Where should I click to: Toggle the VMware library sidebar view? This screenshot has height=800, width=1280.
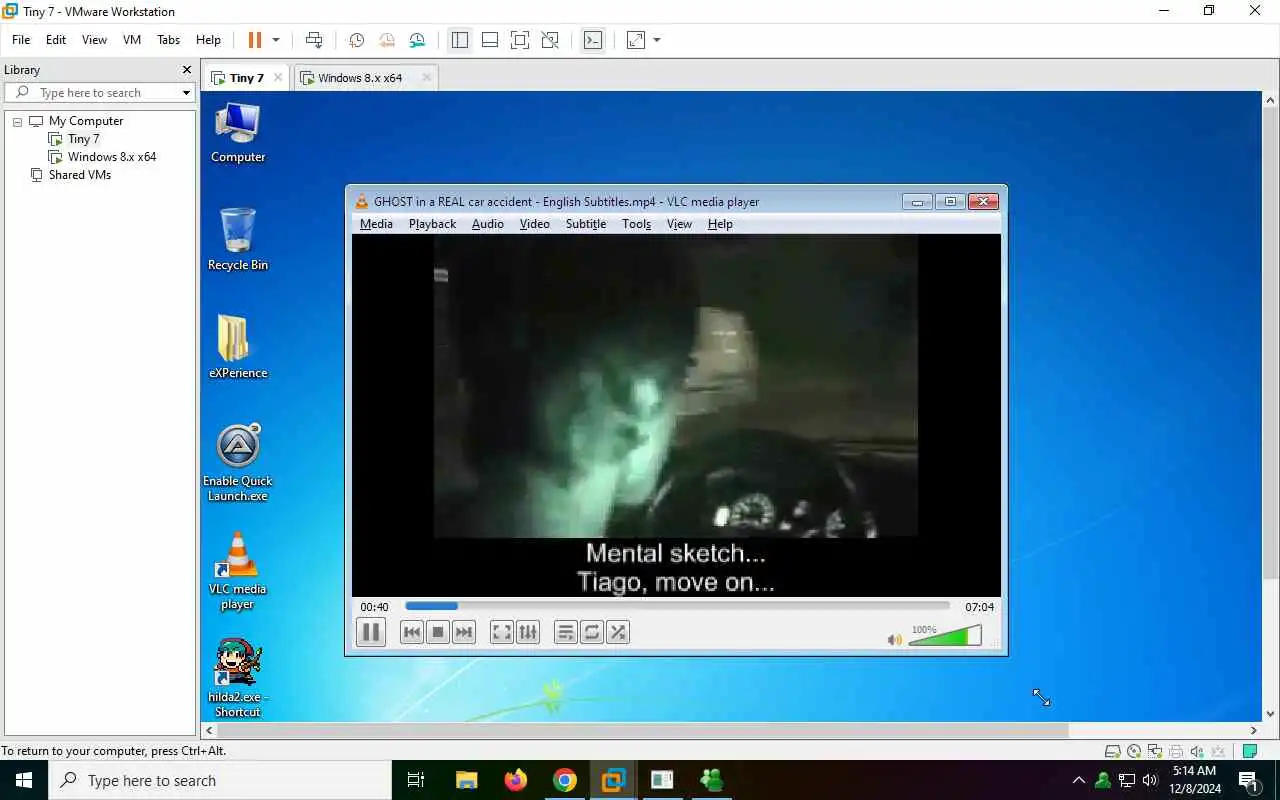[460, 40]
